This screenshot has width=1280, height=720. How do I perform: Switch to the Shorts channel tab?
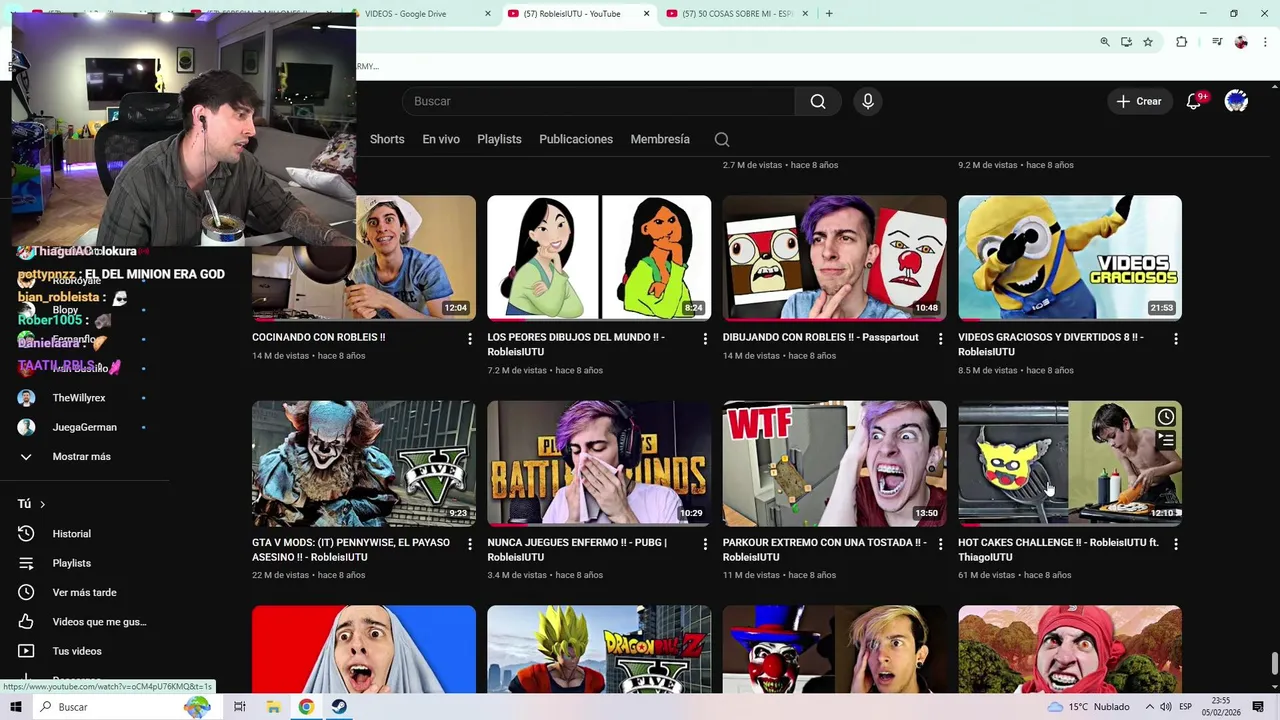(x=387, y=139)
